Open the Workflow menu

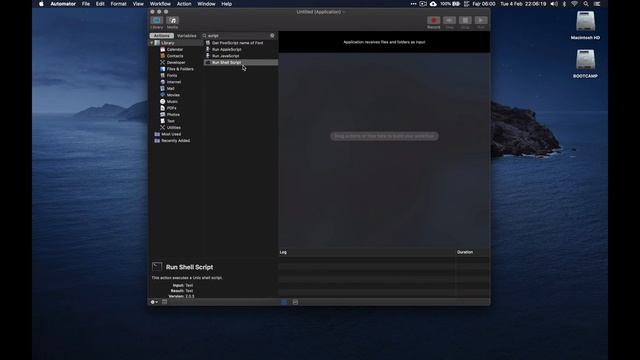click(x=160, y=4)
